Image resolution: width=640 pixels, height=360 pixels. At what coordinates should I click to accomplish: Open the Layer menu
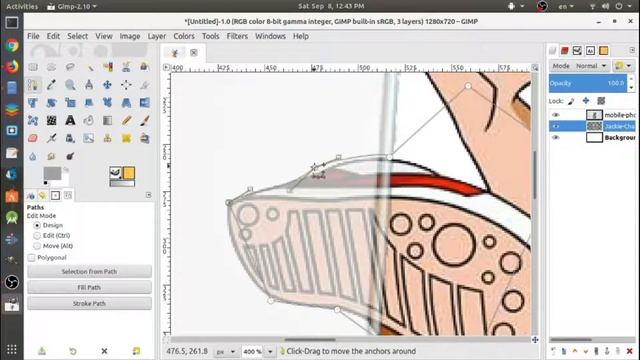(157, 36)
